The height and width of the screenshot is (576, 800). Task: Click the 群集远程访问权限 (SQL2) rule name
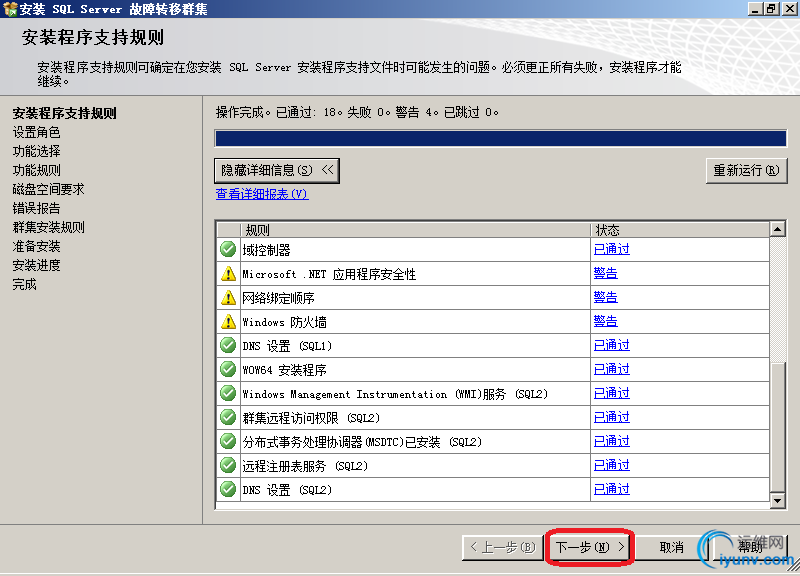[x=311, y=418]
